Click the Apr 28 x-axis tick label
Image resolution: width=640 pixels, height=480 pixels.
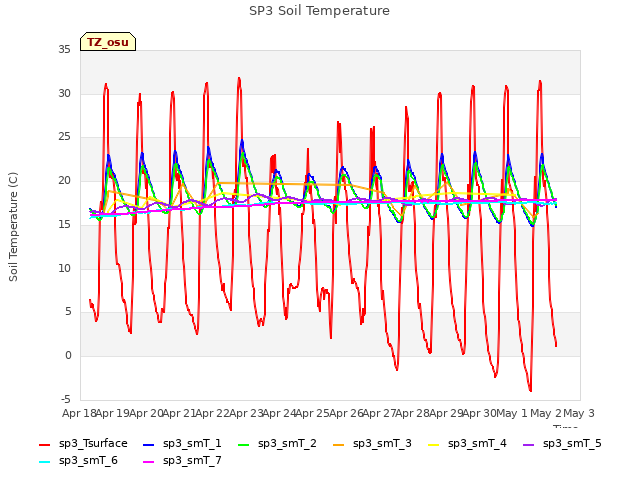pos(413,413)
